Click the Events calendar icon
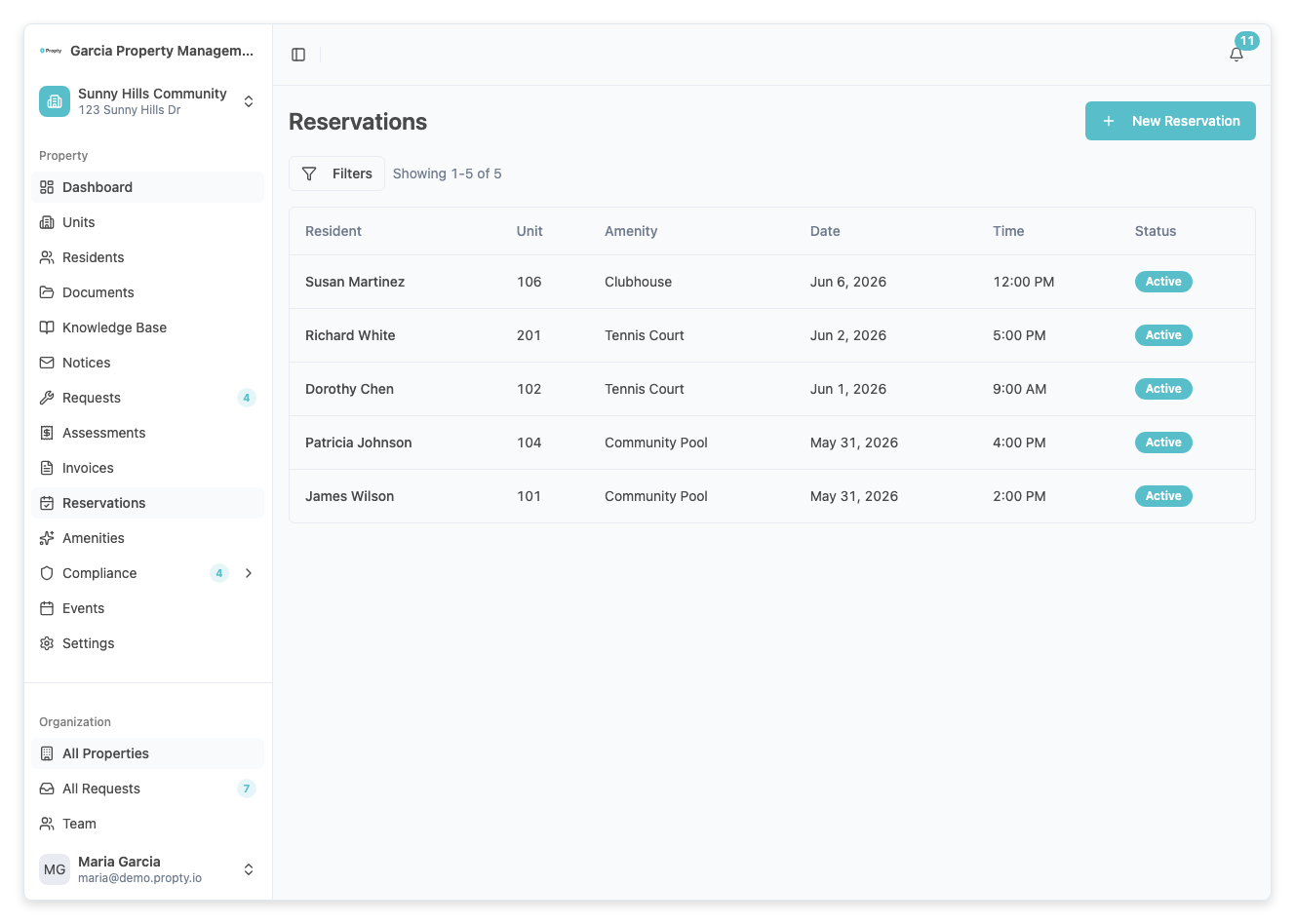The image size is (1295, 924). click(x=47, y=608)
